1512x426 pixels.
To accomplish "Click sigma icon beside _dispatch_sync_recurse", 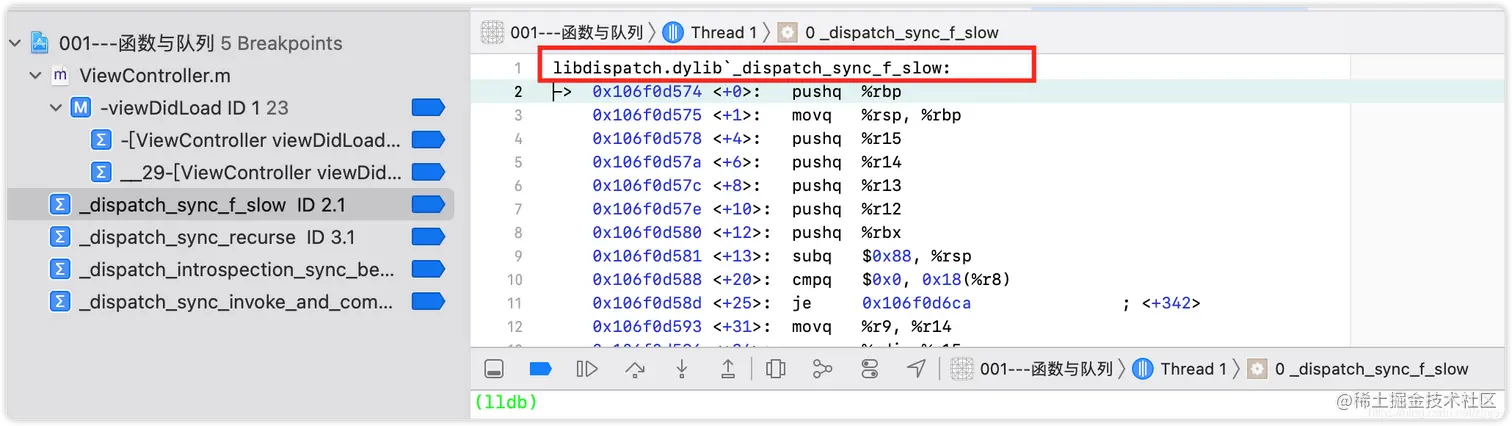I will coord(60,237).
